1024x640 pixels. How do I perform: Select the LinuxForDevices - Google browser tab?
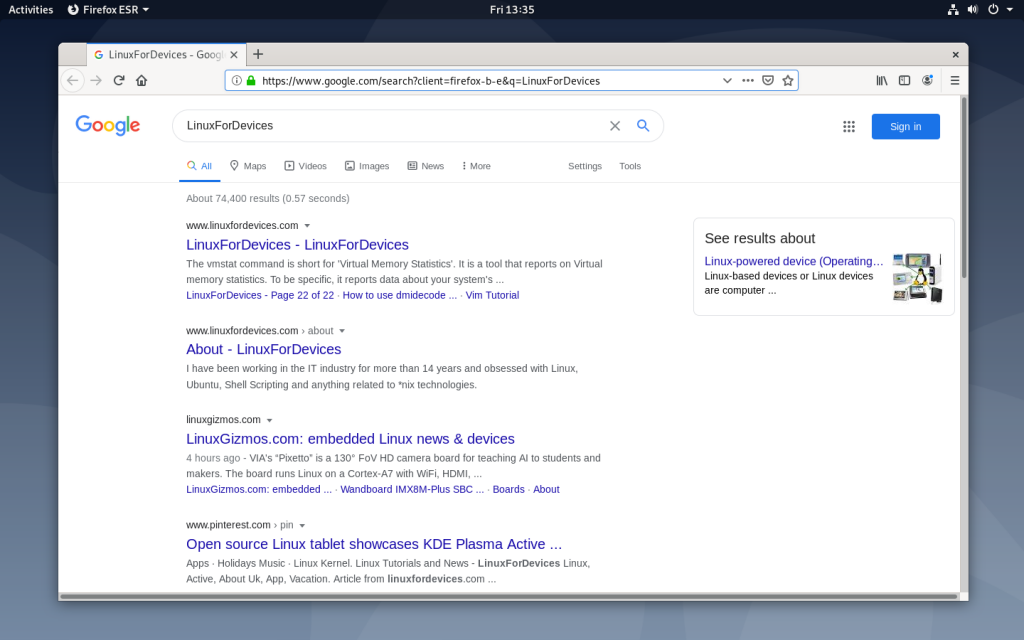tap(167, 55)
